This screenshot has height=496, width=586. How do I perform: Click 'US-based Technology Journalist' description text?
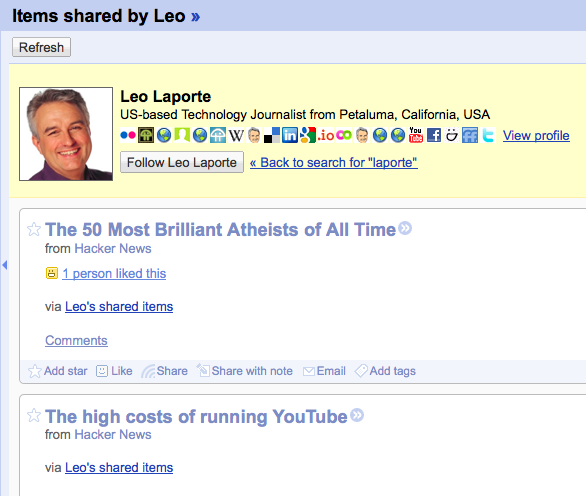click(305, 114)
